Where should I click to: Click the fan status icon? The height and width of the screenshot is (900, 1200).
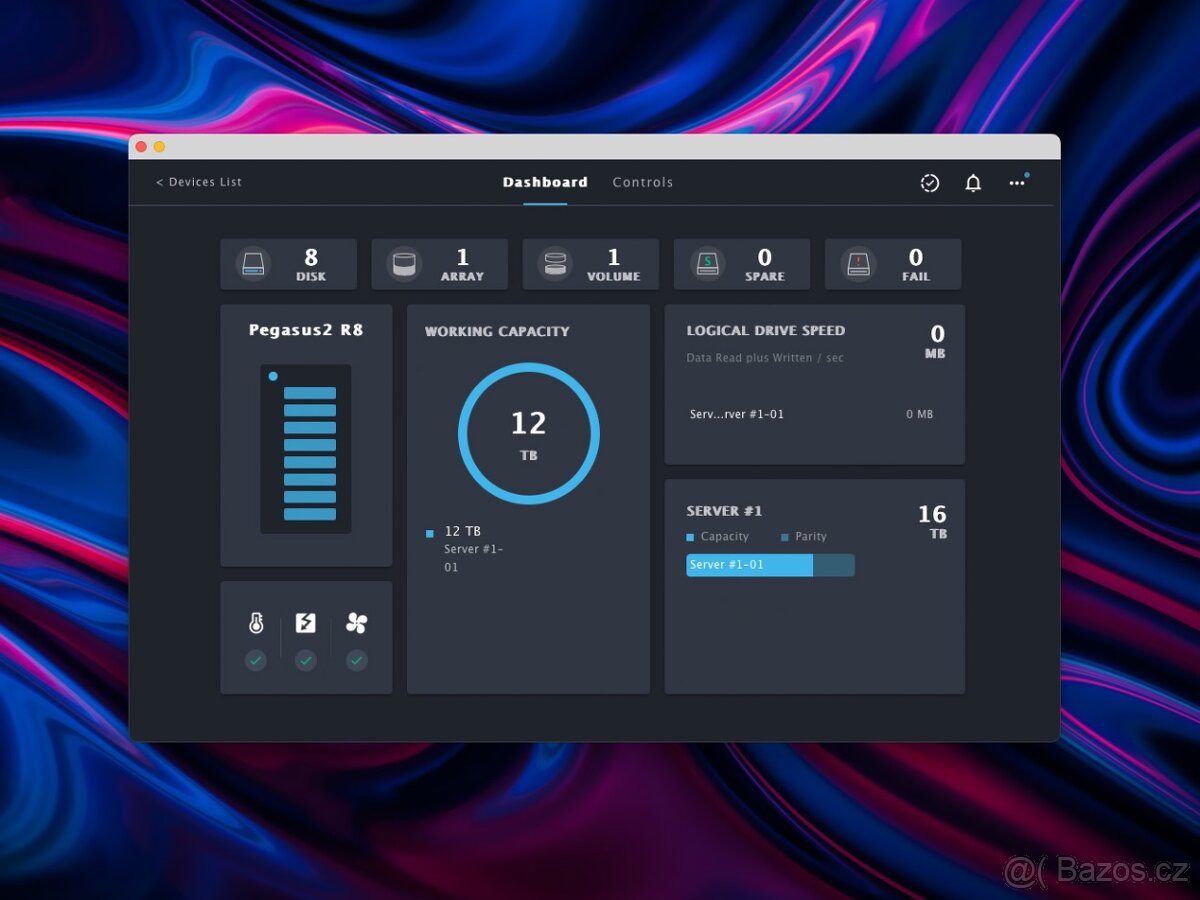(x=357, y=623)
